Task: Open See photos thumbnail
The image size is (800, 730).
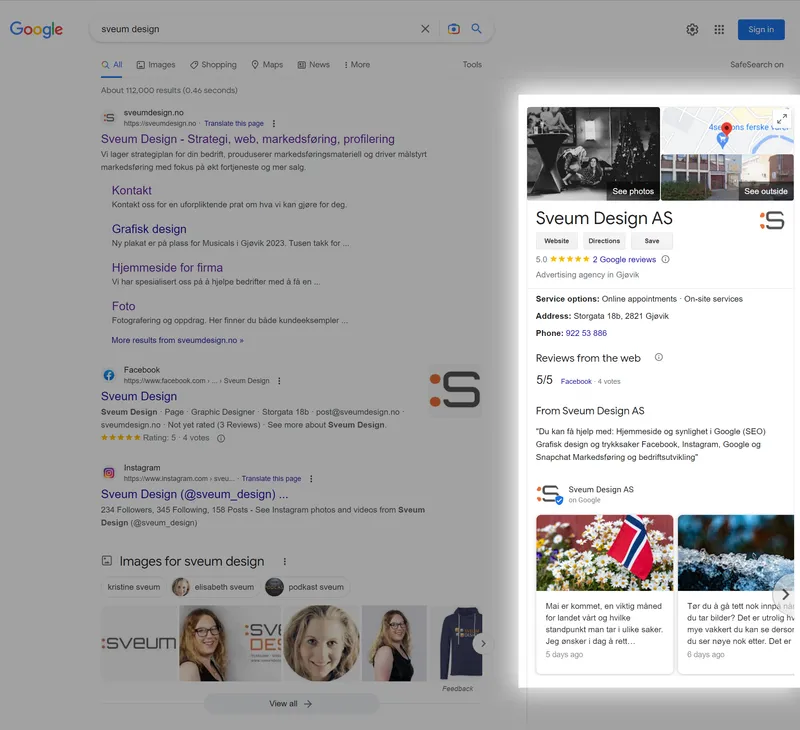Action: 593,154
